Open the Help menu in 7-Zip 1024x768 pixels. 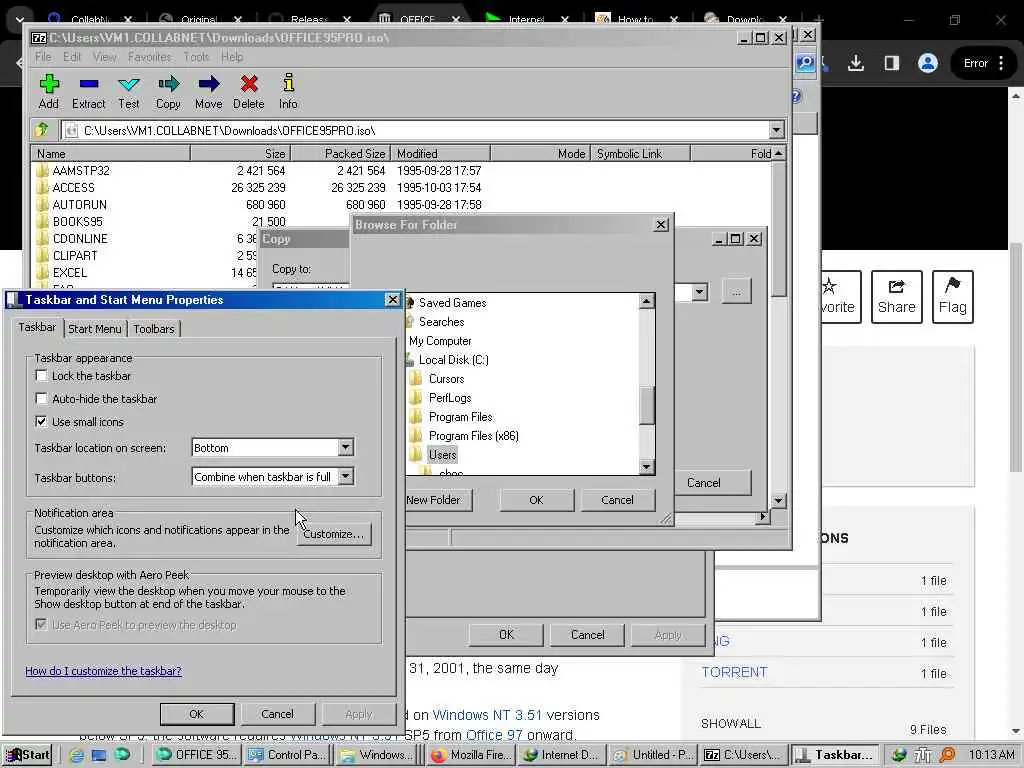[231, 57]
